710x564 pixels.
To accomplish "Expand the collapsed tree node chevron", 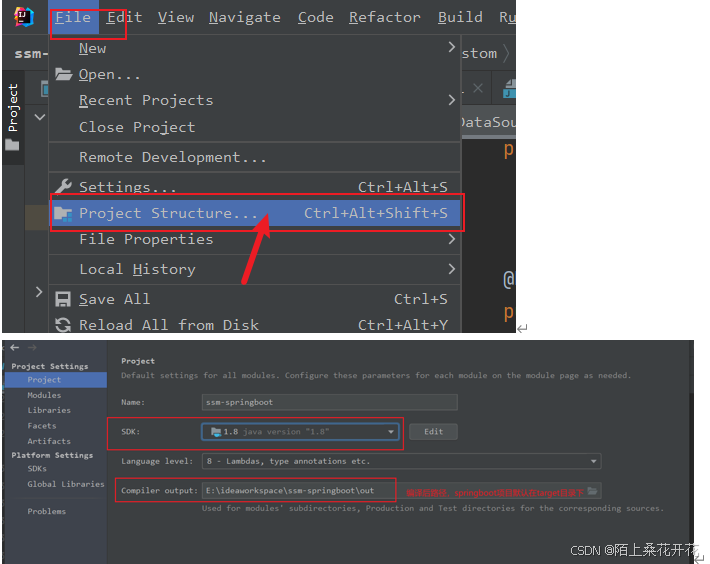I will [39, 292].
